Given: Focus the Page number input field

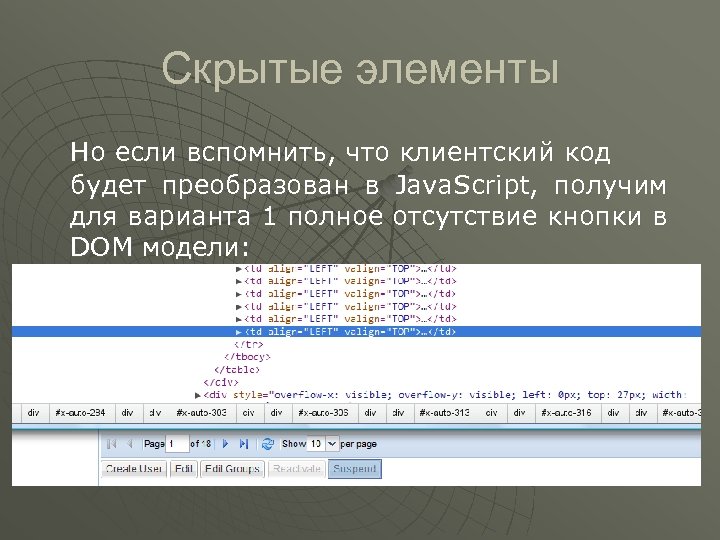Looking at the screenshot, I should (177, 444).
